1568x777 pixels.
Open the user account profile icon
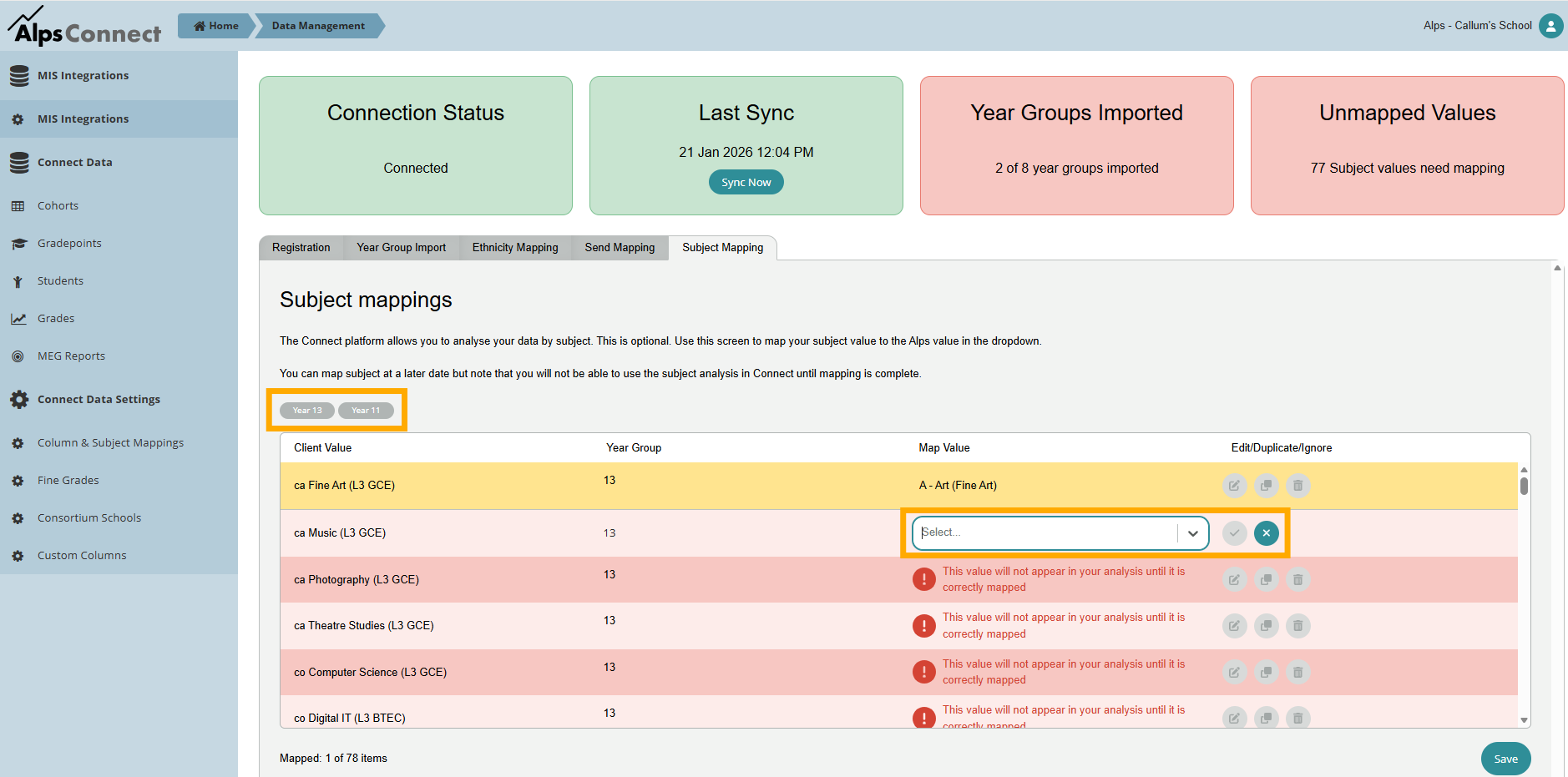coord(1550,26)
